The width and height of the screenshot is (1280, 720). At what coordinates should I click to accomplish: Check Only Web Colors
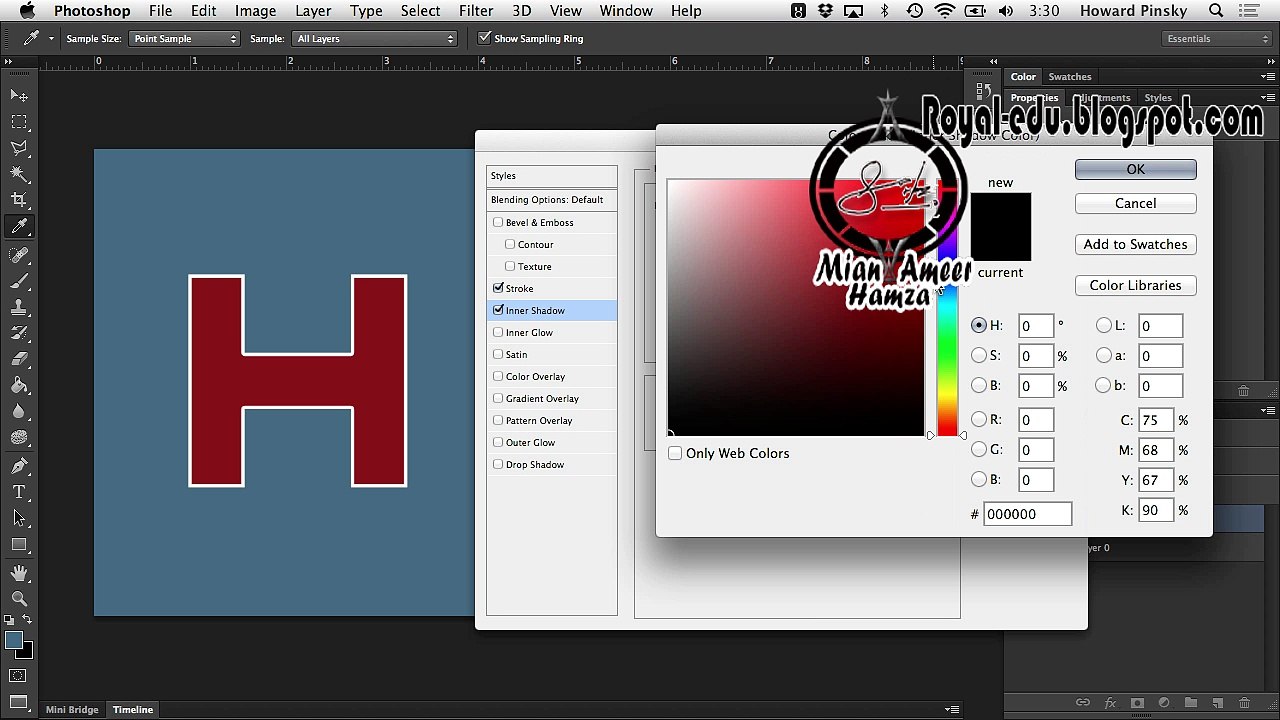click(x=675, y=453)
